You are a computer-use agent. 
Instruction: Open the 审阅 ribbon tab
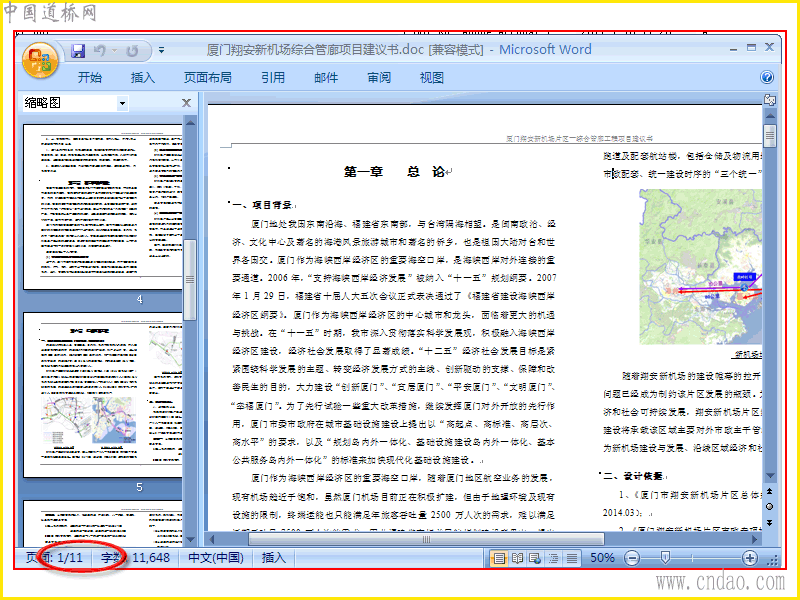[379, 78]
